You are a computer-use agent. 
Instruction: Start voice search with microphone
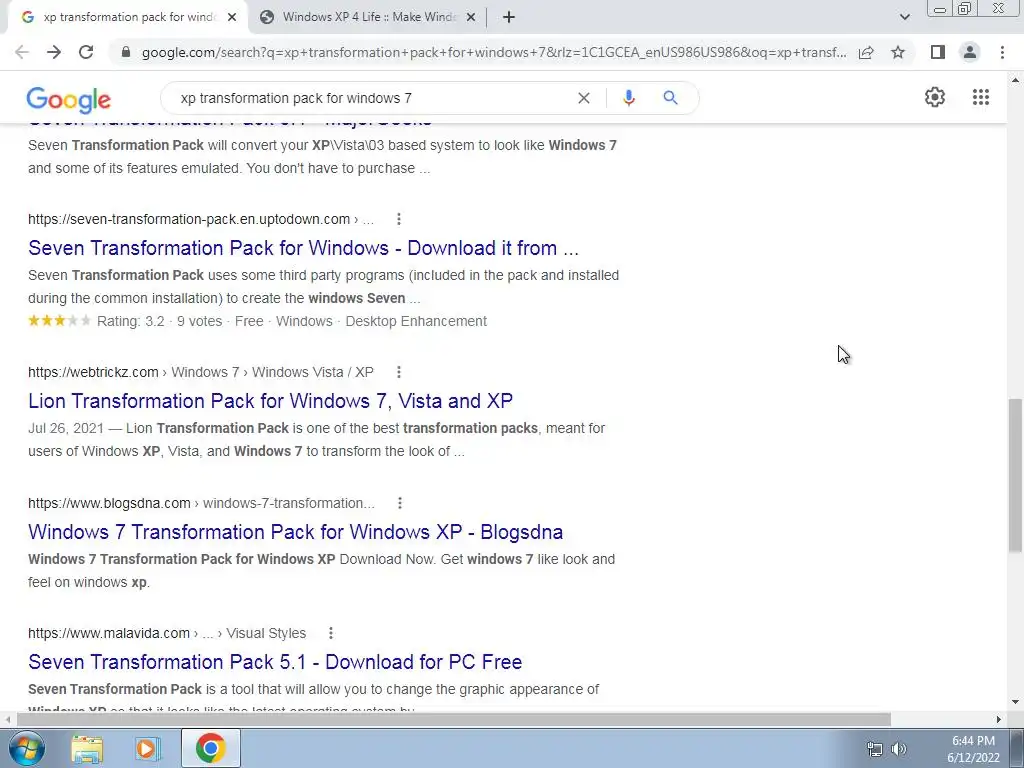(x=628, y=98)
